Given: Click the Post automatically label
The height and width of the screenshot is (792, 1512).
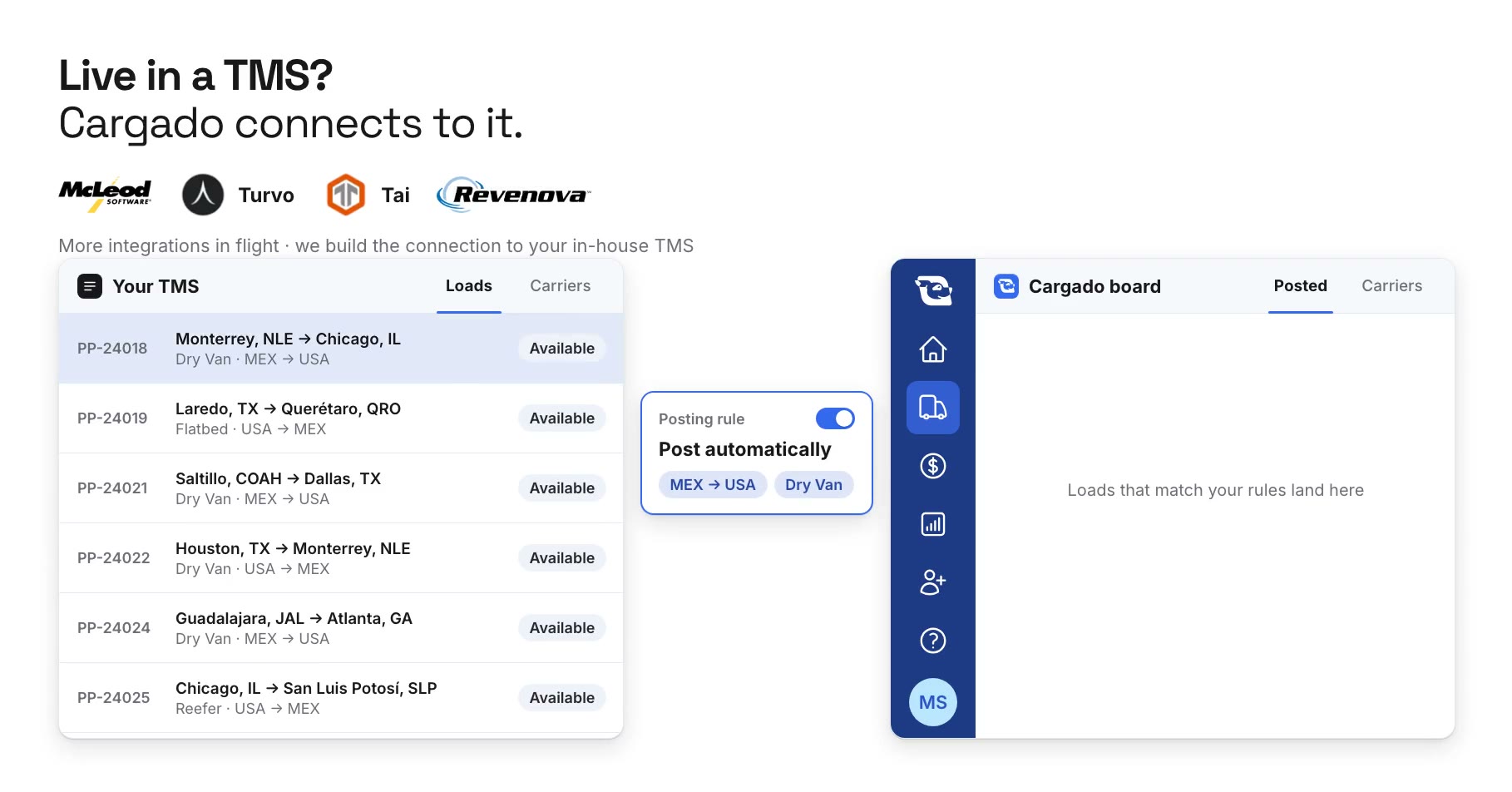Looking at the screenshot, I should (x=744, y=449).
